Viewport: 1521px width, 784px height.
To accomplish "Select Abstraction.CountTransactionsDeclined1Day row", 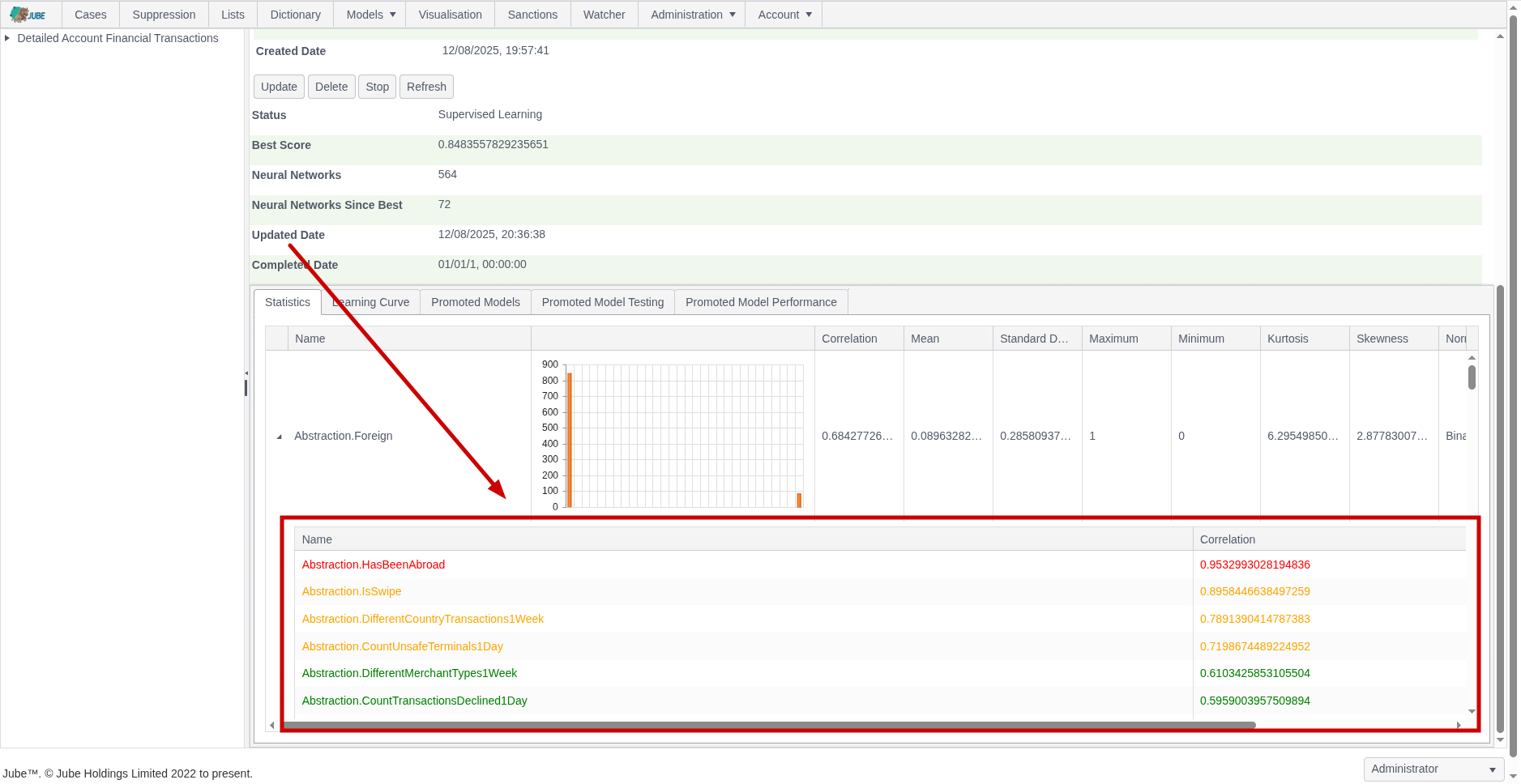I will tap(880, 701).
